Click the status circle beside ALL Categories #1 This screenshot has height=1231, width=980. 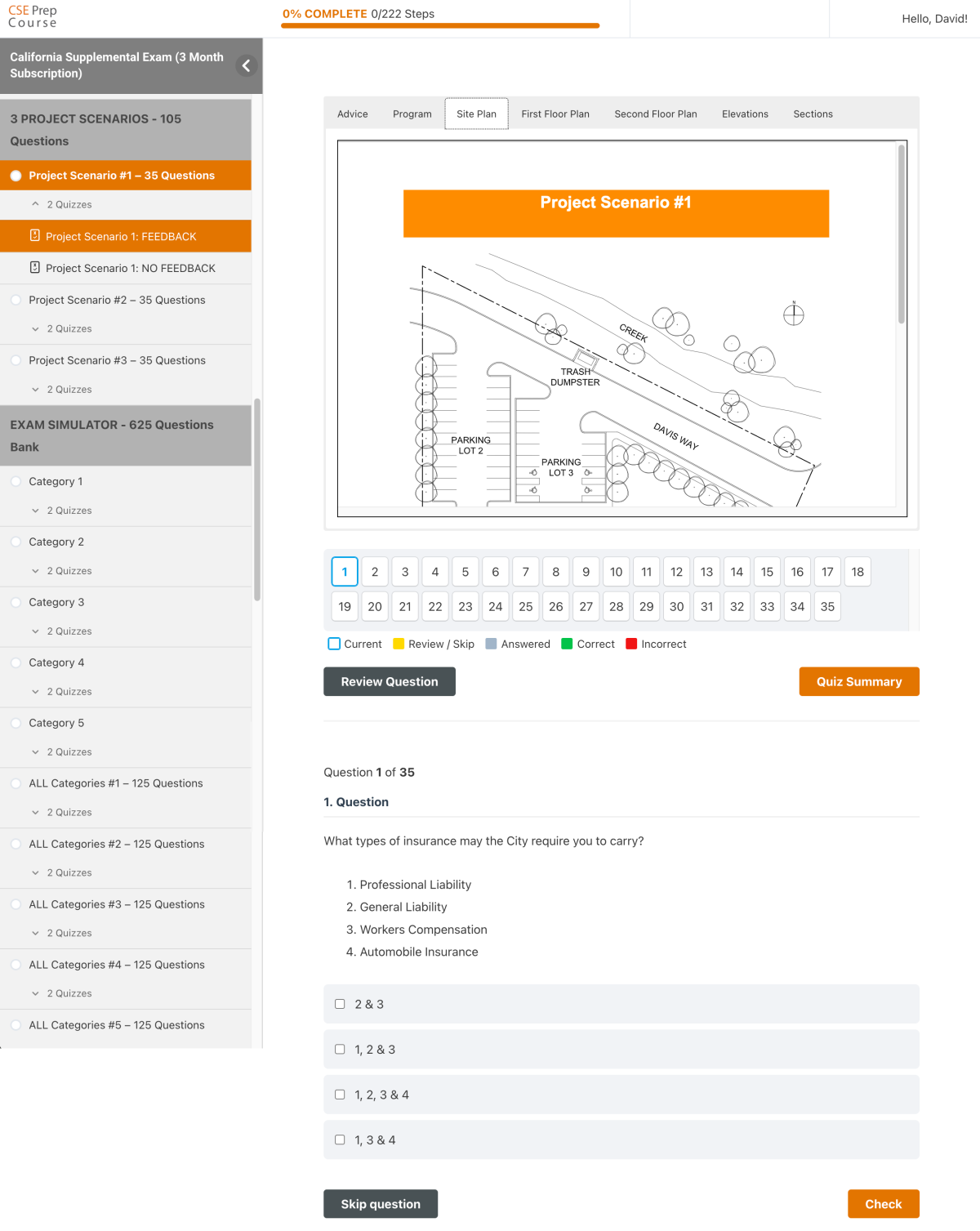click(x=16, y=782)
